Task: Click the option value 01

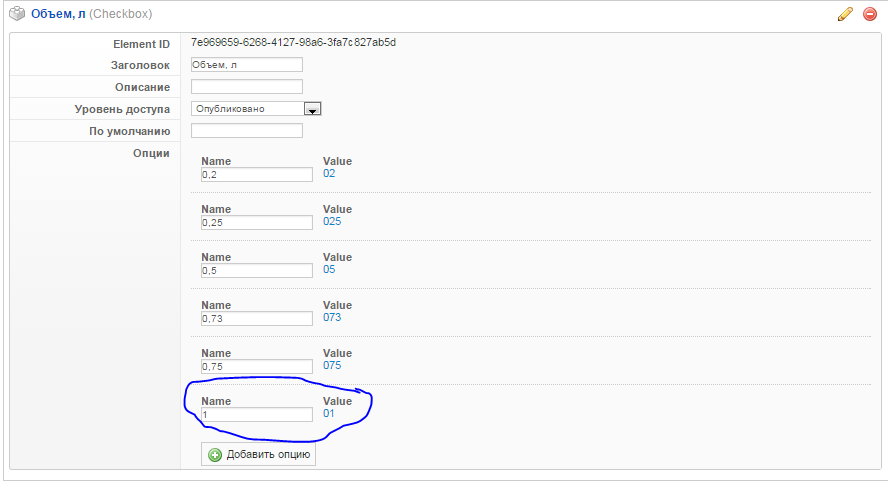Action: tap(329, 413)
